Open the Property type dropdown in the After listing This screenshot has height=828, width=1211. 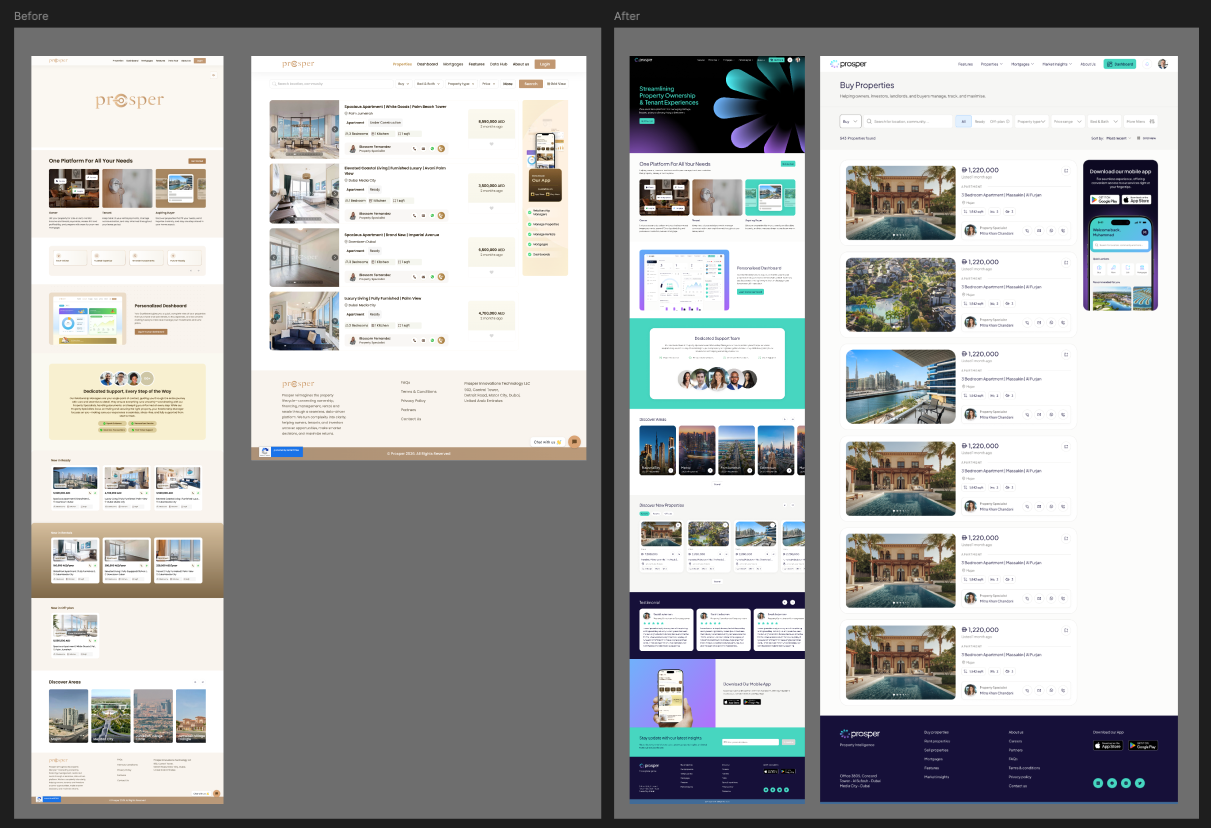tap(1031, 121)
